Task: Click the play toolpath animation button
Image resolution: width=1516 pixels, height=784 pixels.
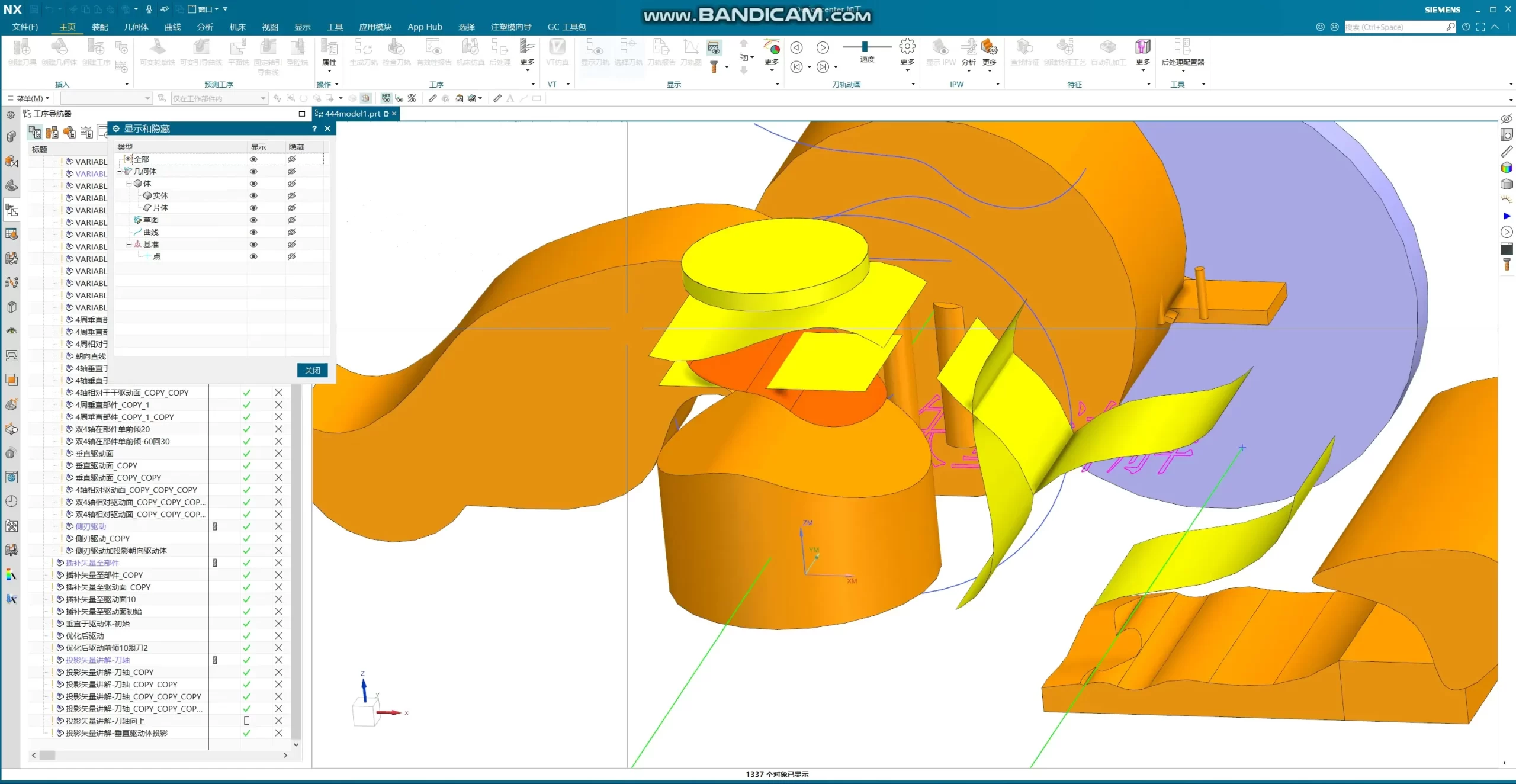Action: [823, 47]
